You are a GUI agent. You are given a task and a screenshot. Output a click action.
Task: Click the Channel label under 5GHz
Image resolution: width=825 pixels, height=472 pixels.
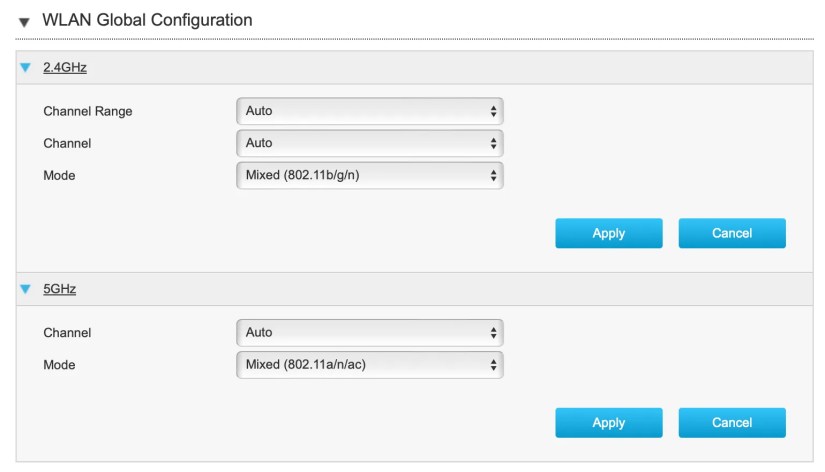click(x=67, y=332)
